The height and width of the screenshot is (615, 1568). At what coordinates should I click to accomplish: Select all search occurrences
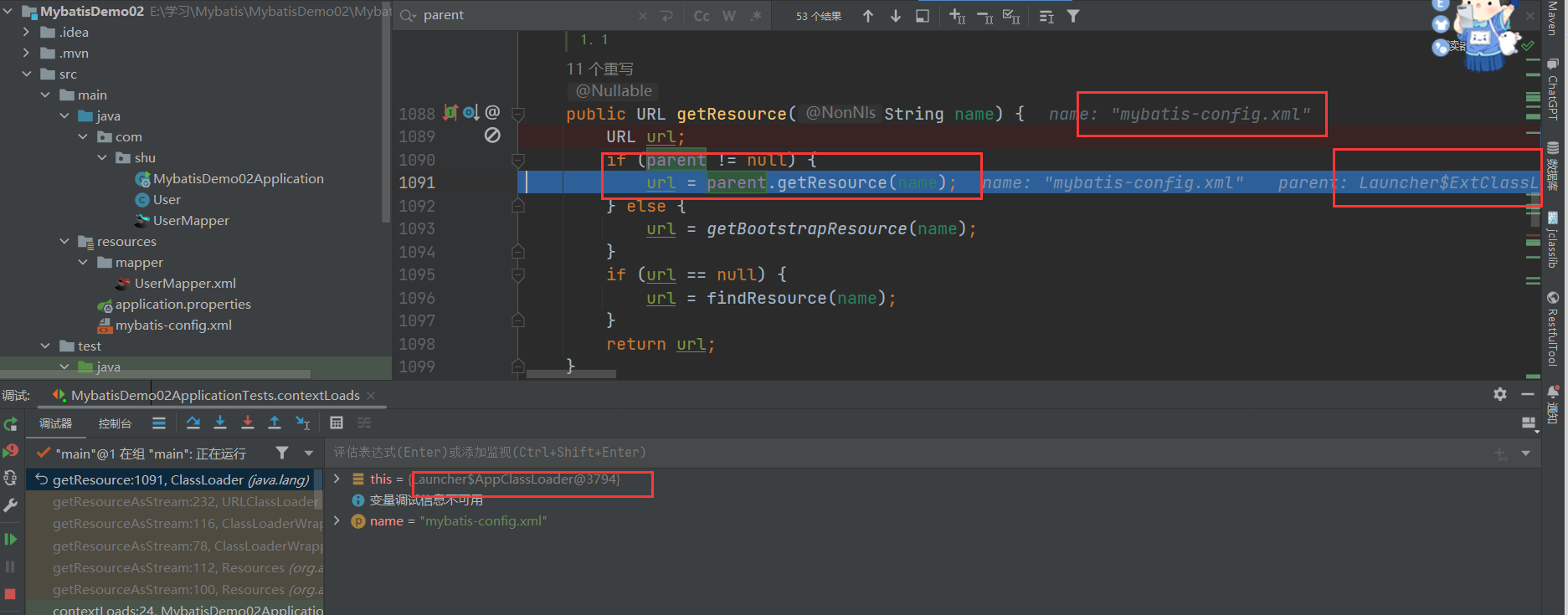point(1011,16)
